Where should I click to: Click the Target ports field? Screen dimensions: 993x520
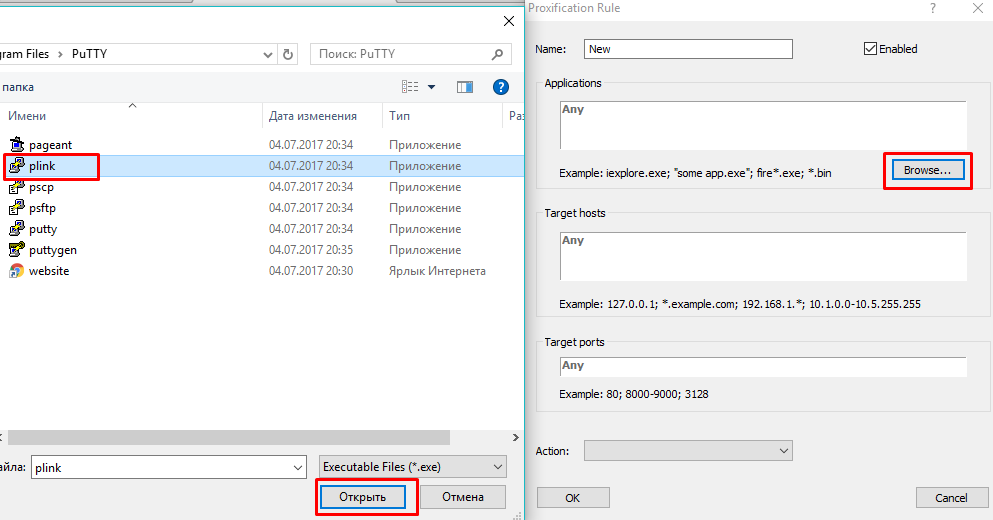[763, 367]
